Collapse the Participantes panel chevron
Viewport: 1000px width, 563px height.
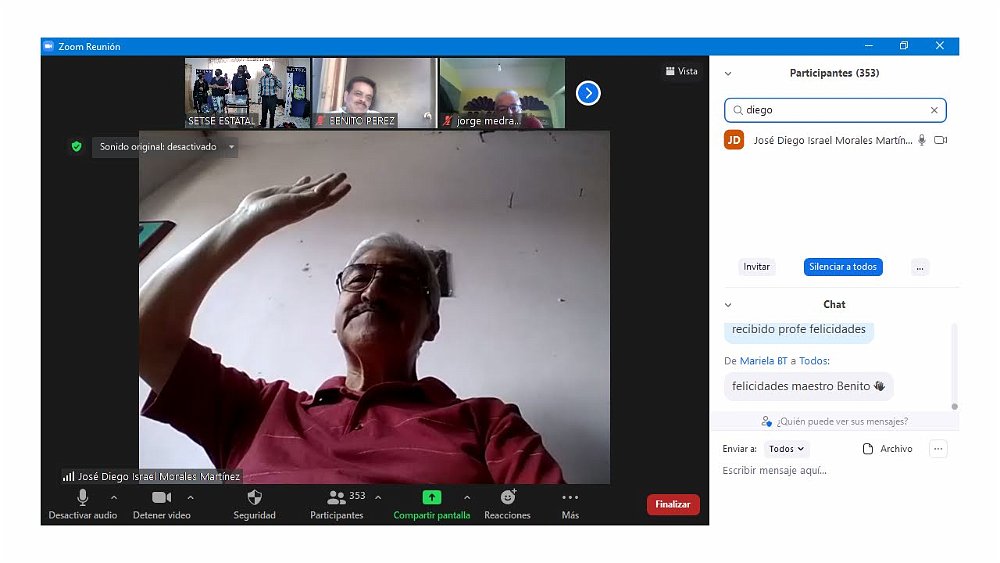click(x=728, y=74)
